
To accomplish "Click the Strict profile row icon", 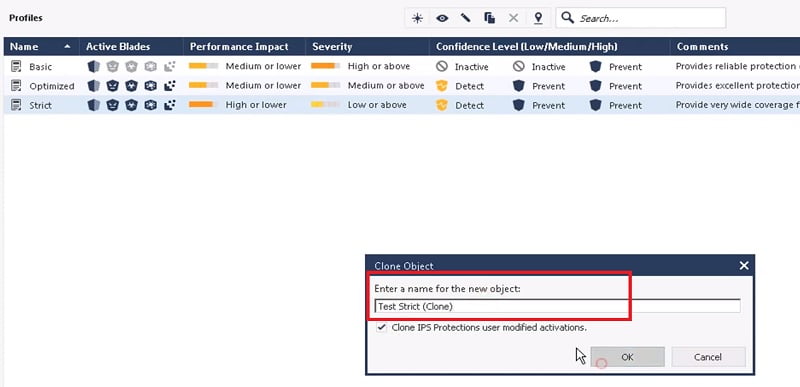I will click(16, 105).
